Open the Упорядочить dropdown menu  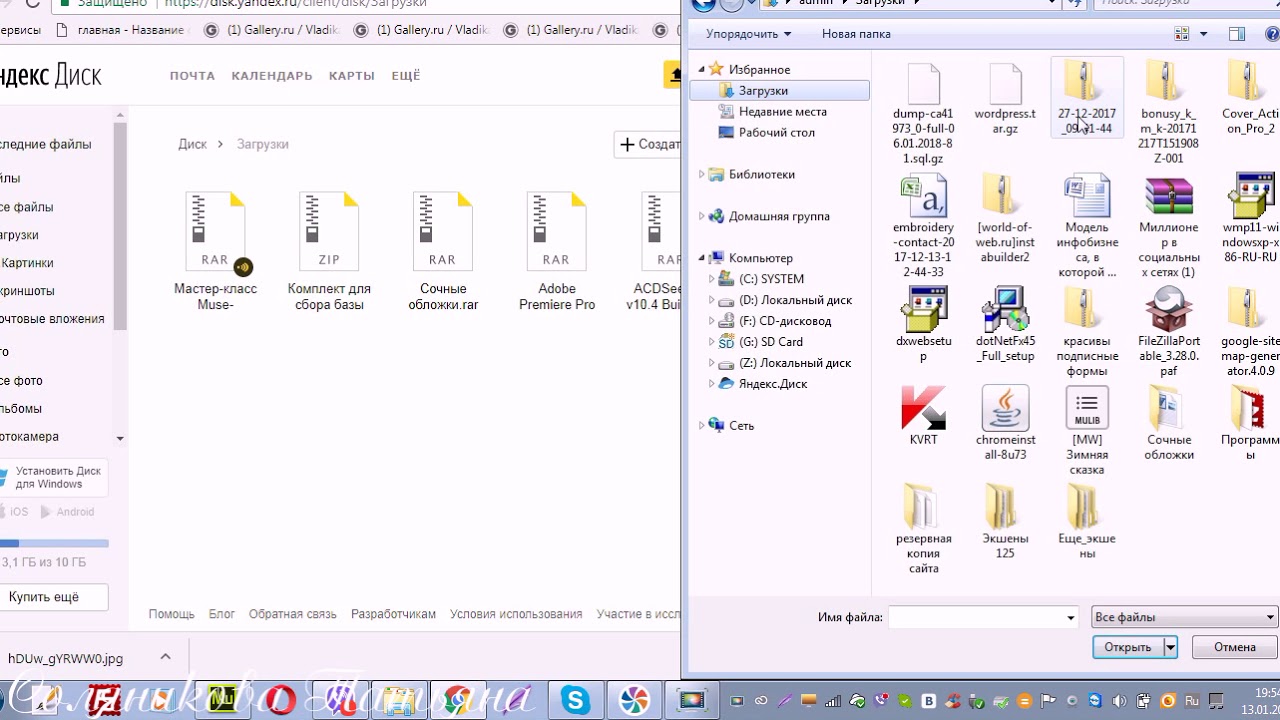748,34
